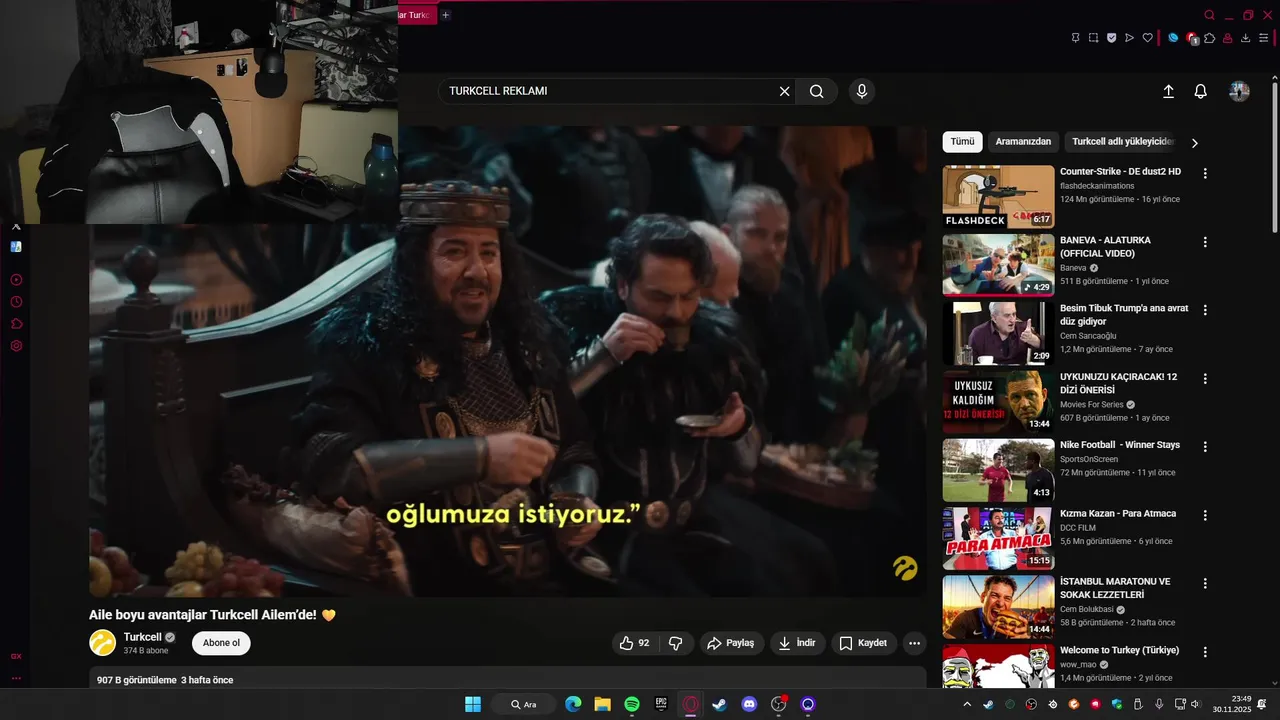Play Counter-Strike DE dust2 thumbnail
Screen dimensions: 1280x720
coord(998,197)
